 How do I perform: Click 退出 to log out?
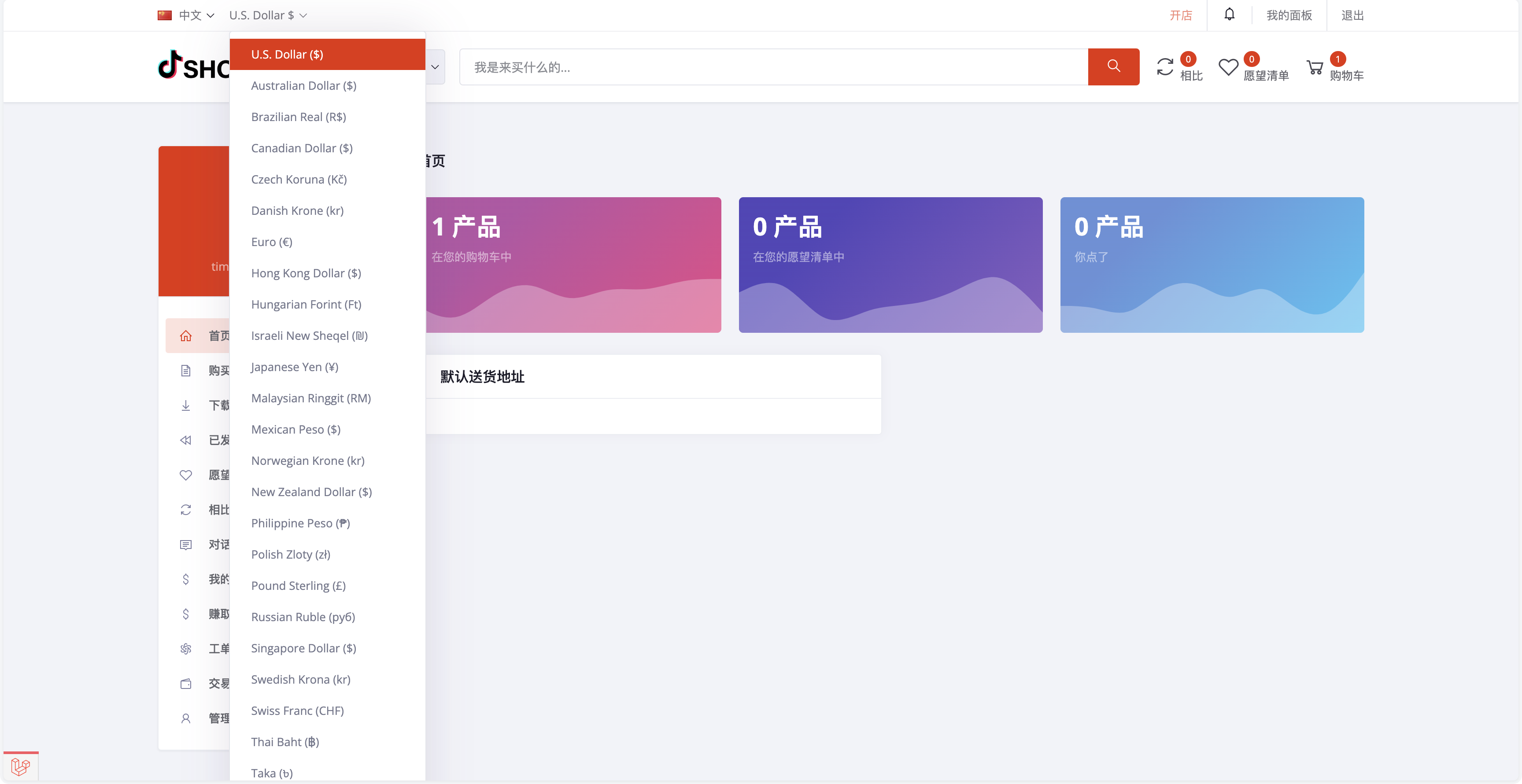1353,15
